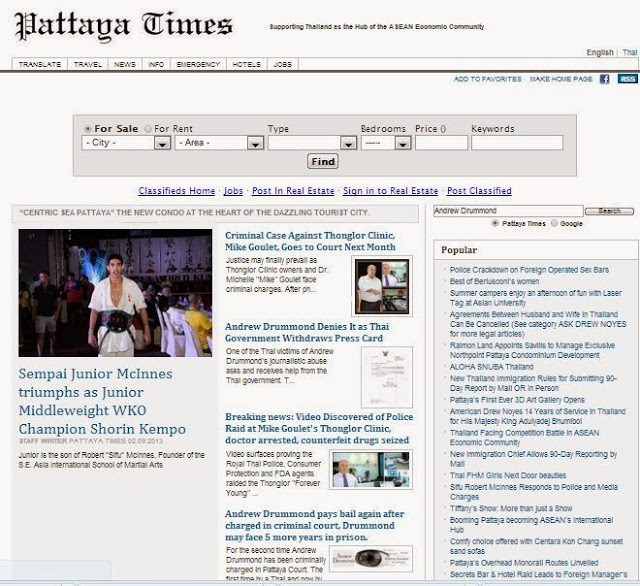This screenshot has width=640, height=586.
Task: Expand the Type dropdown
Action: 312,143
